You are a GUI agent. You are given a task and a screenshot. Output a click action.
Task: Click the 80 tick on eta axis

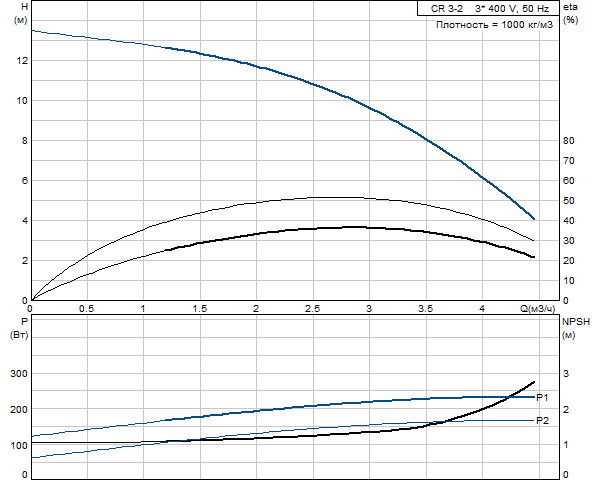click(569, 140)
